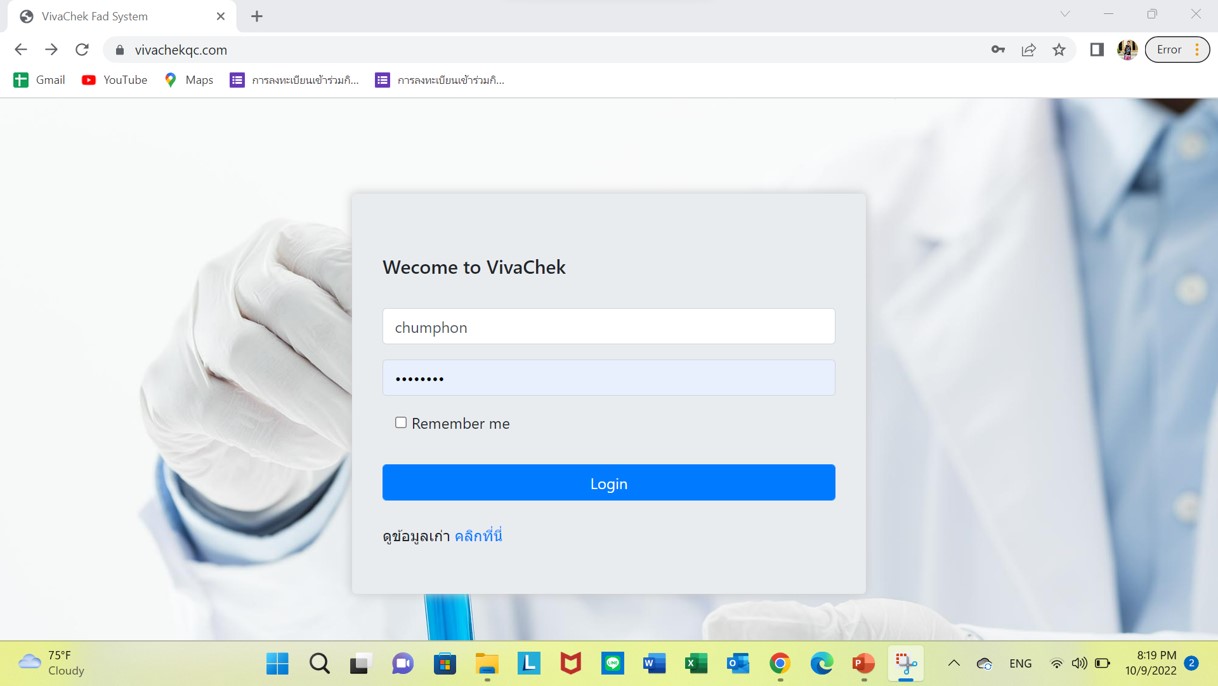Open the Maps bookmark
1218x686 pixels.
[x=189, y=80]
